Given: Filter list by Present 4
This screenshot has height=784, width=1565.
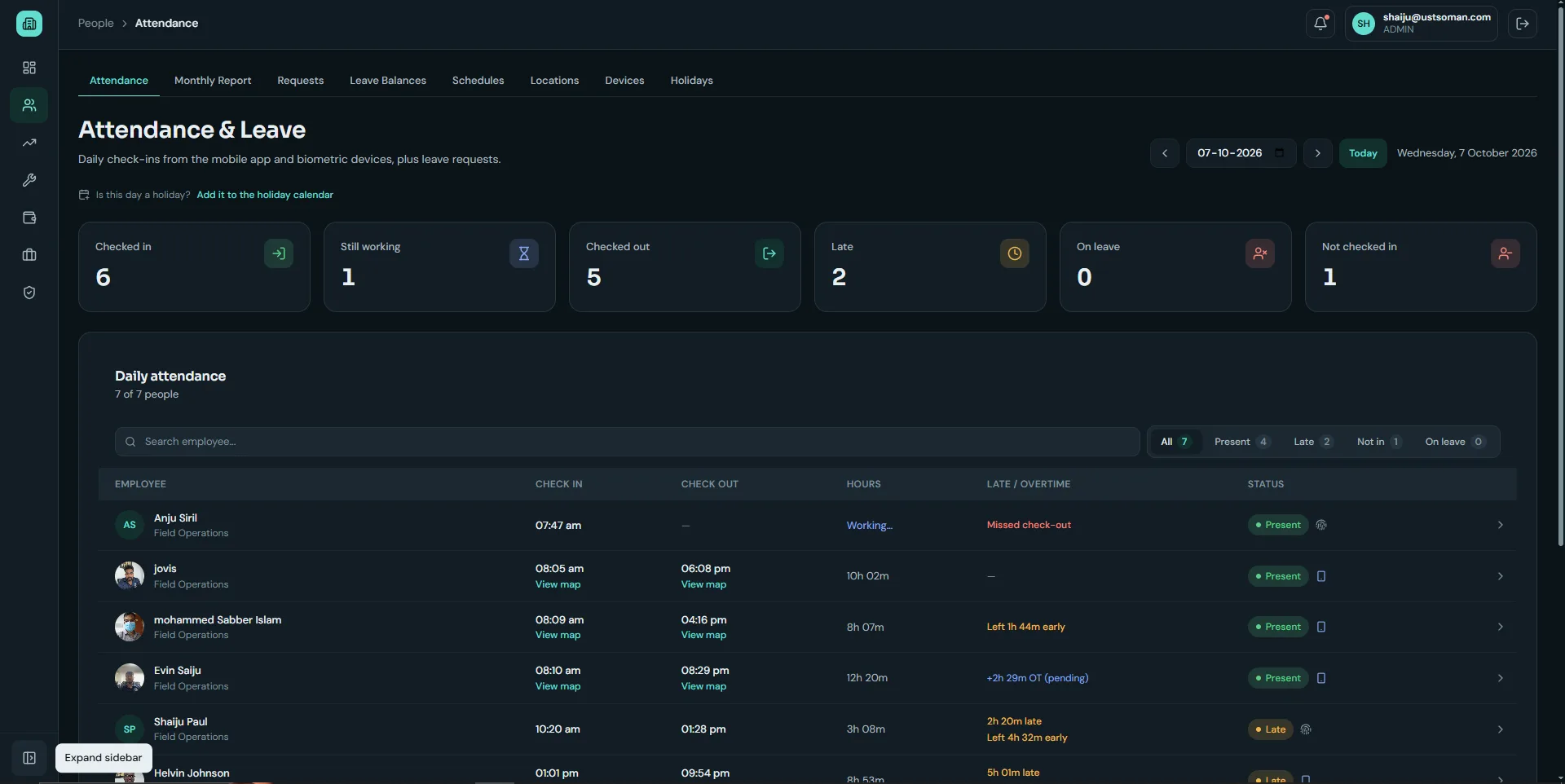Looking at the screenshot, I should click(x=1241, y=442).
